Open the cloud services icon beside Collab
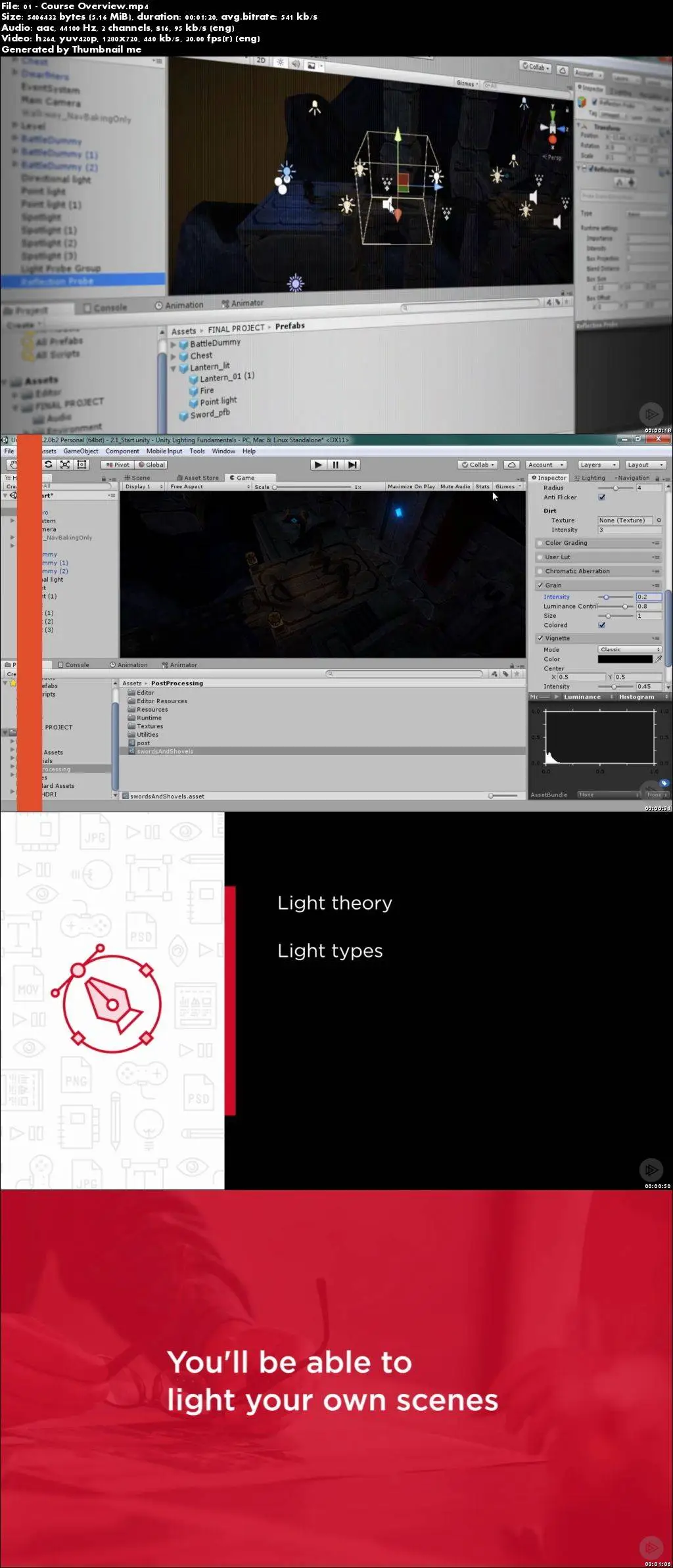This screenshot has height=1568, width=673. point(511,465)
